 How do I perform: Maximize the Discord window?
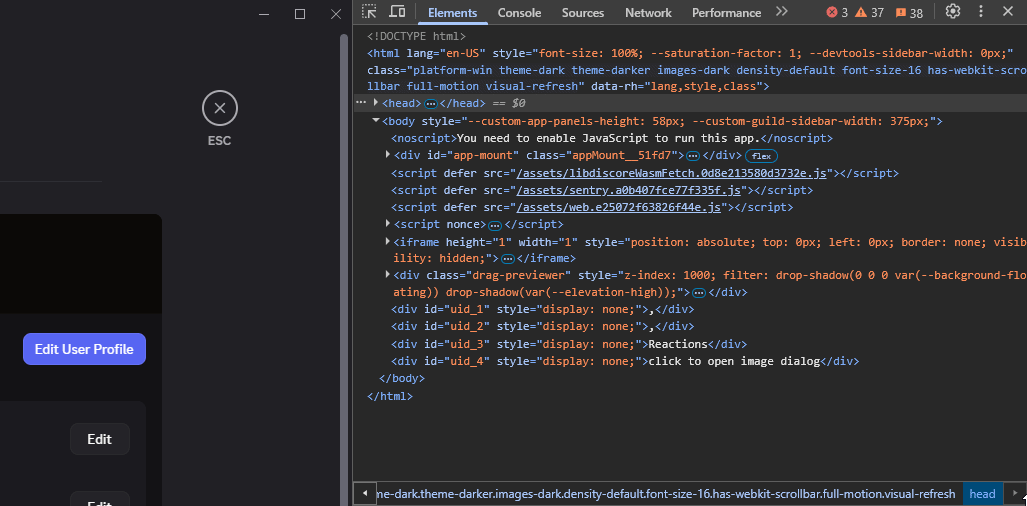(x=300, y=14)
